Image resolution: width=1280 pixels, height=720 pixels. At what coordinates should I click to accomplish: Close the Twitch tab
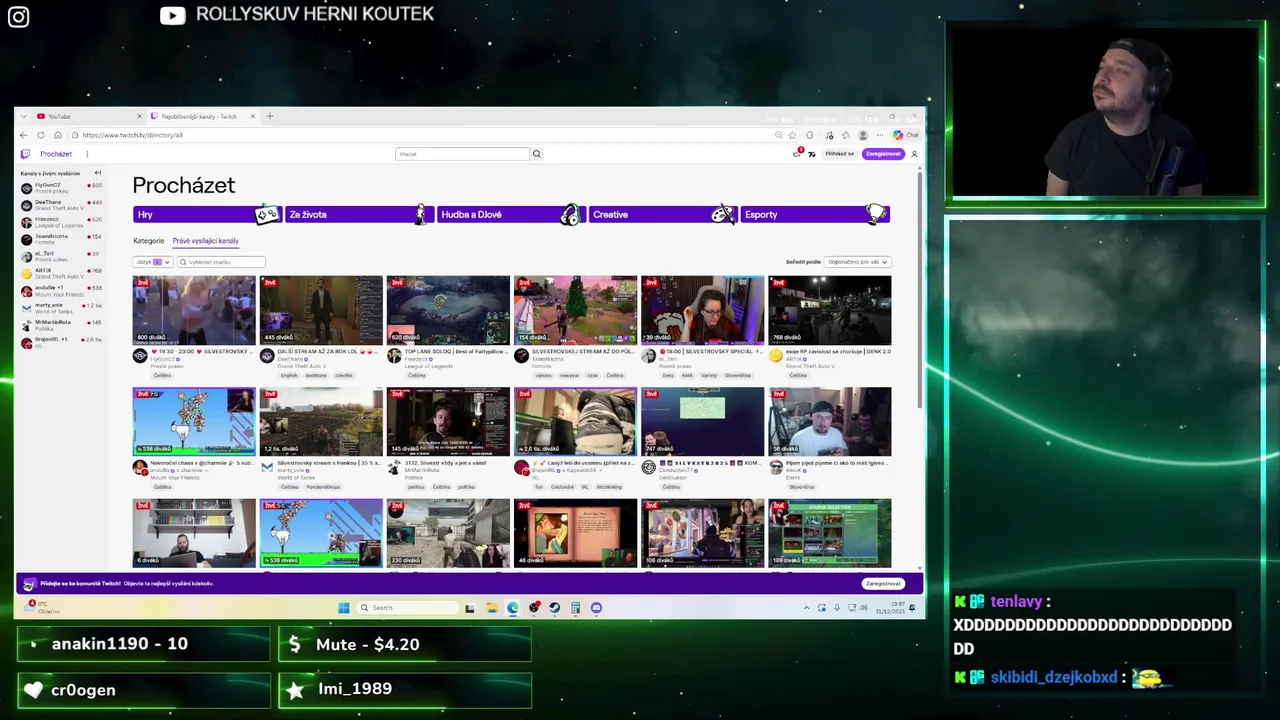[253, 116]
